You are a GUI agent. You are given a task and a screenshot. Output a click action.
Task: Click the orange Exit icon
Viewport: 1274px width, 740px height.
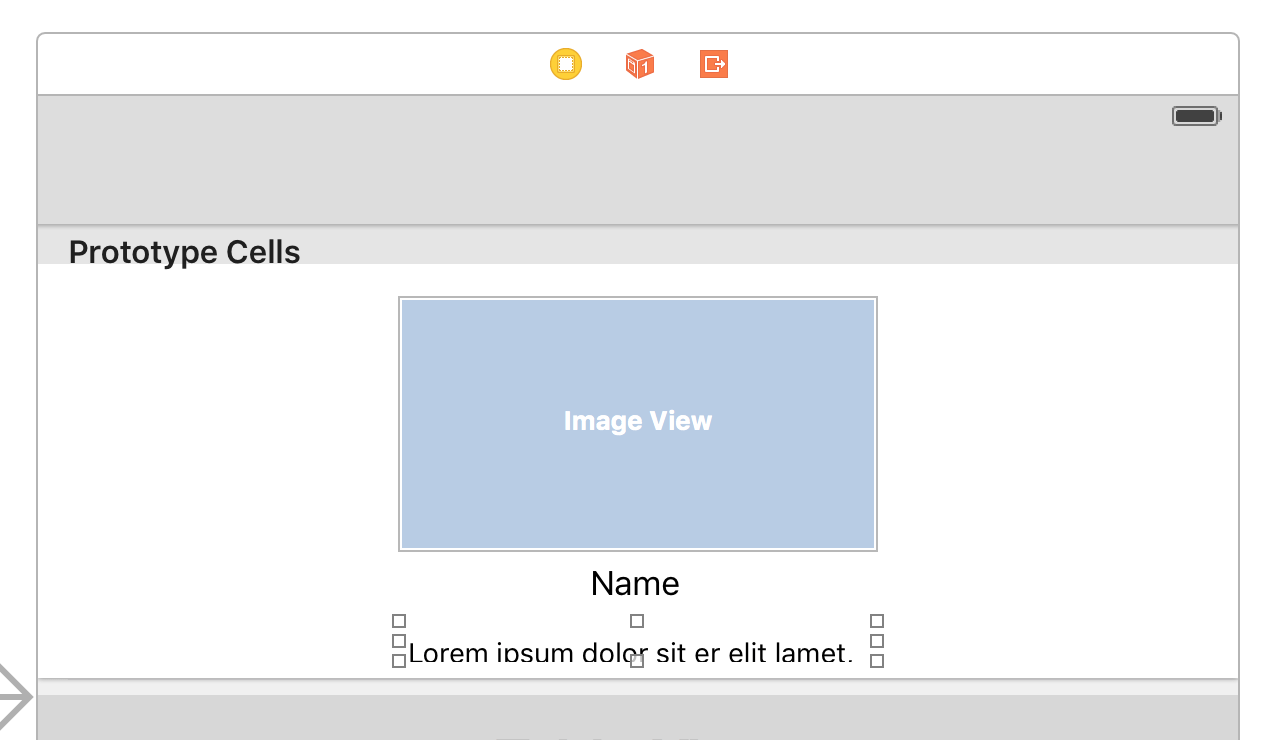click(x=714, y=64)
